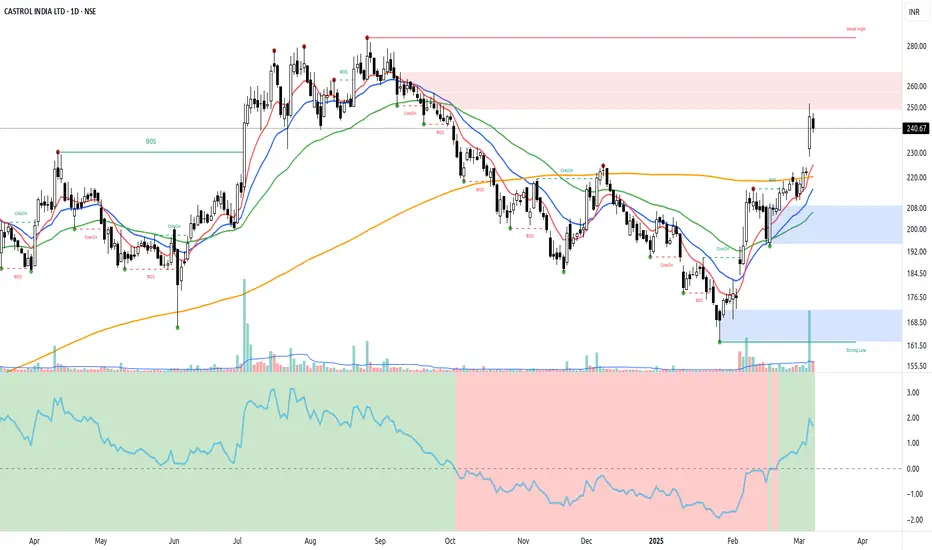
Task: Select the Weak High label
Action: [x=856, y=29]
